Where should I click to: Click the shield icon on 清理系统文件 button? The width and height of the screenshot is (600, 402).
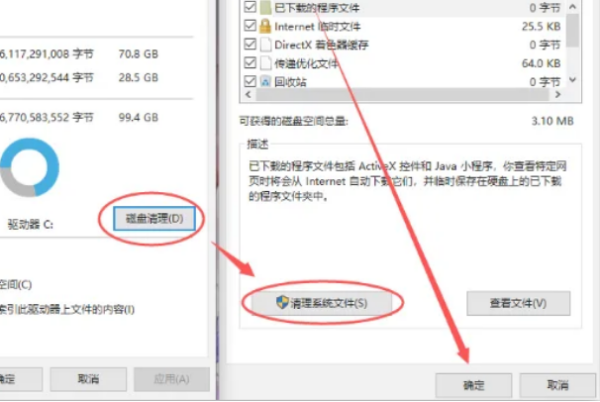tap(282, 302)
